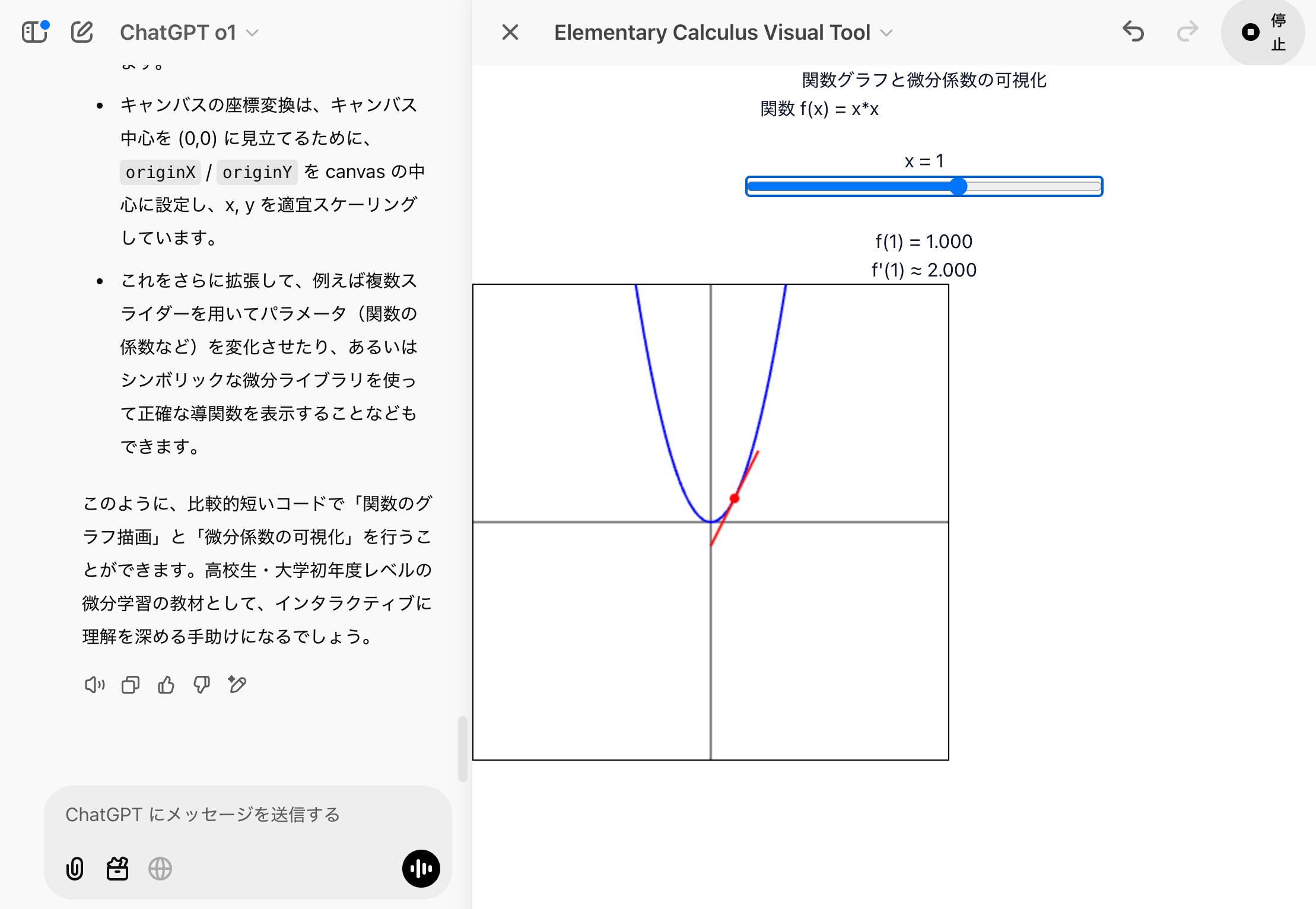Close the canvas panel with X
This screenshot has width=1316, height=909.
click(x=510, y=32)
